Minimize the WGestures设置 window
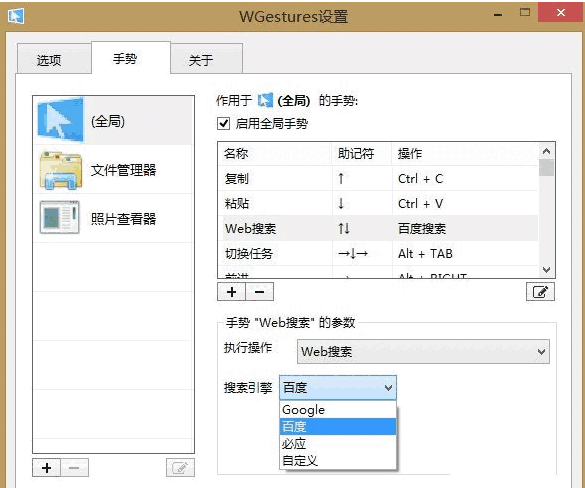Image resolution: width=585 pixels, height=488 pixels. [x=498, y=15]
